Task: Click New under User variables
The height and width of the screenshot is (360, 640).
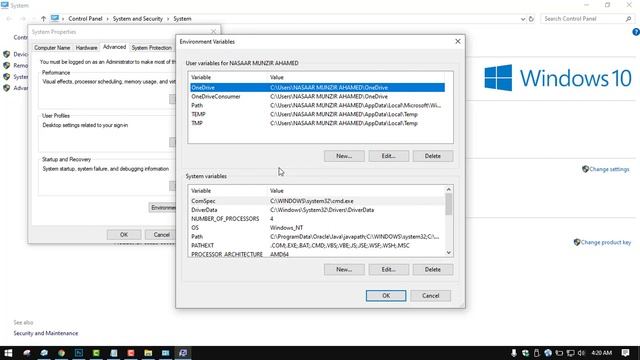Action: [344, 156]
